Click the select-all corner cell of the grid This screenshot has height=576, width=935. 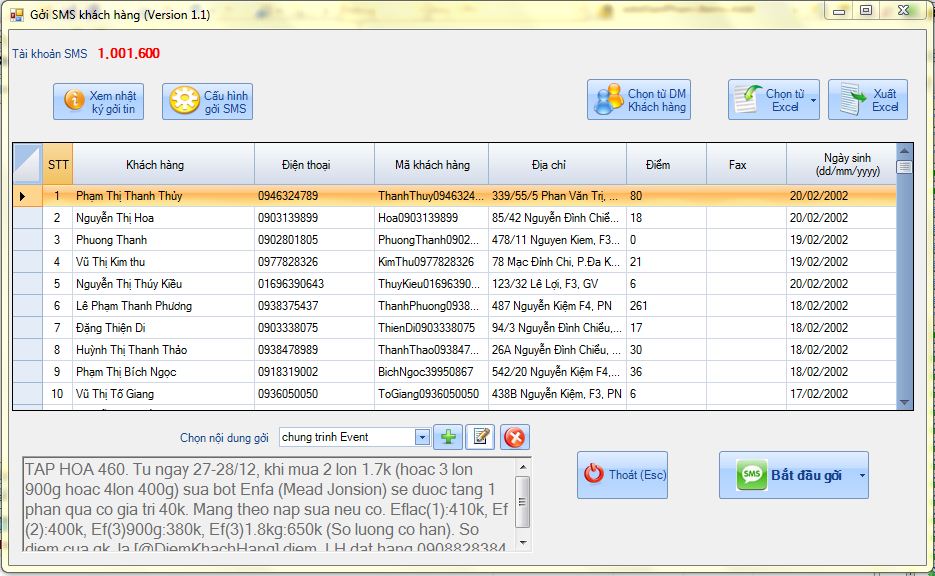point(27,164)
